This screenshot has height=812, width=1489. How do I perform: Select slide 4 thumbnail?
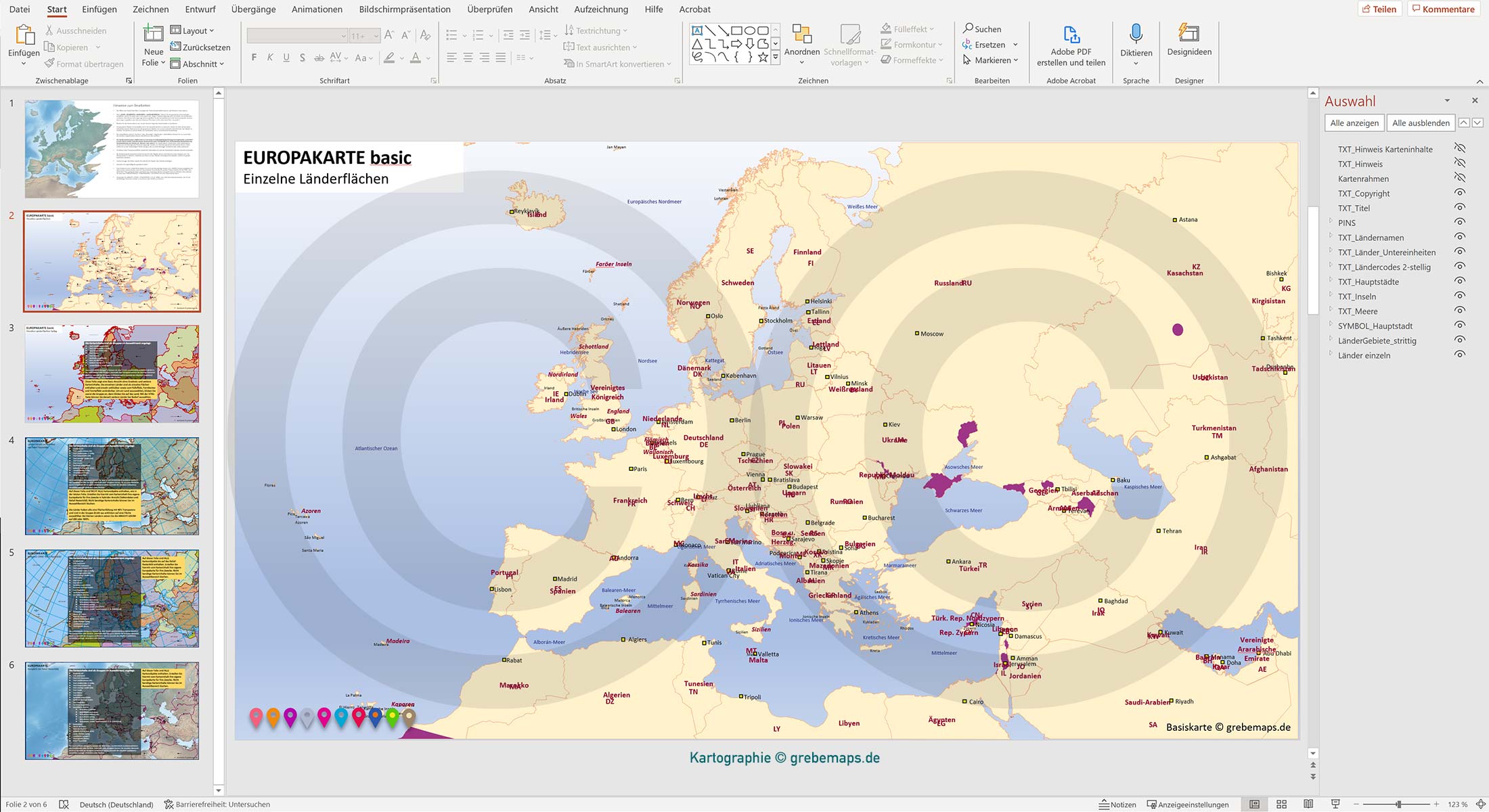click(x=112, y=485)
